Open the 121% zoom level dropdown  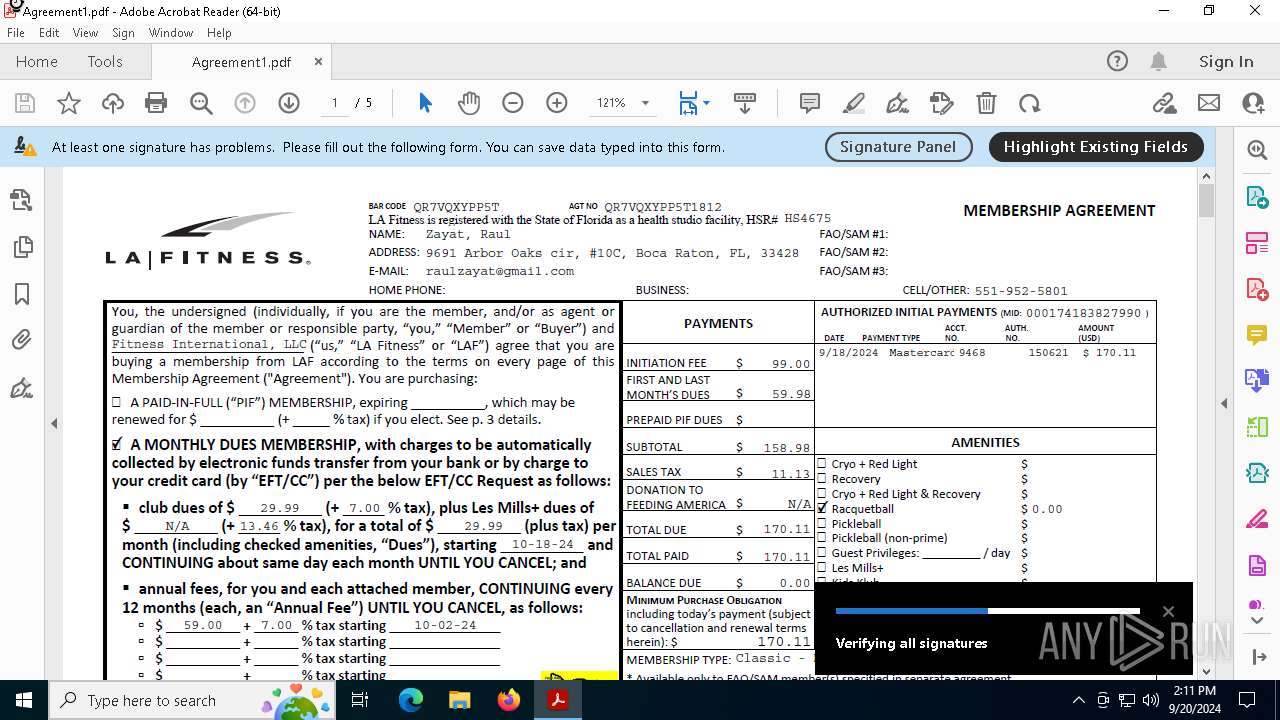tap(645, 103)
